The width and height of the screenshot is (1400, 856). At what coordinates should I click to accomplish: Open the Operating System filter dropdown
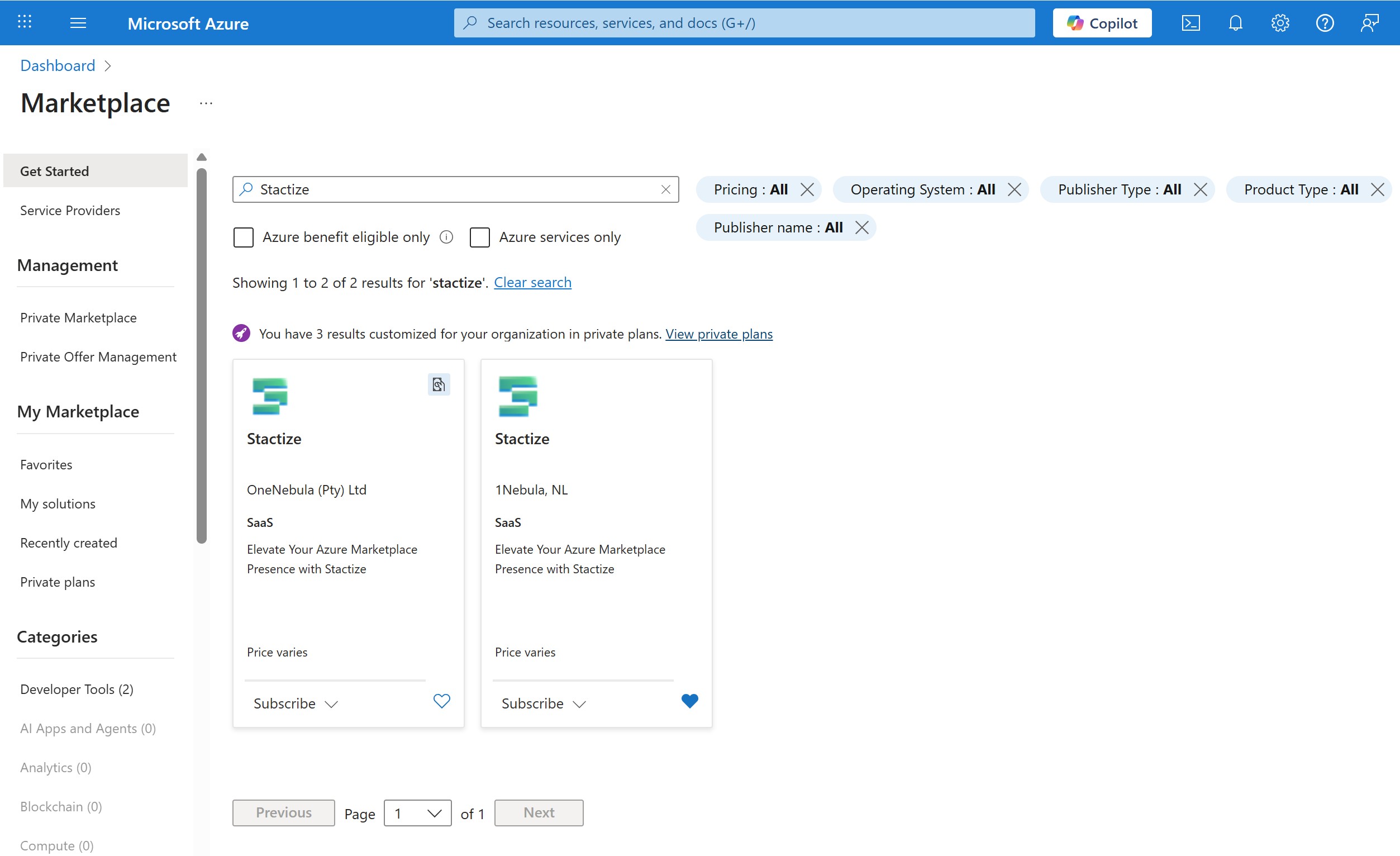click(923, 189)
